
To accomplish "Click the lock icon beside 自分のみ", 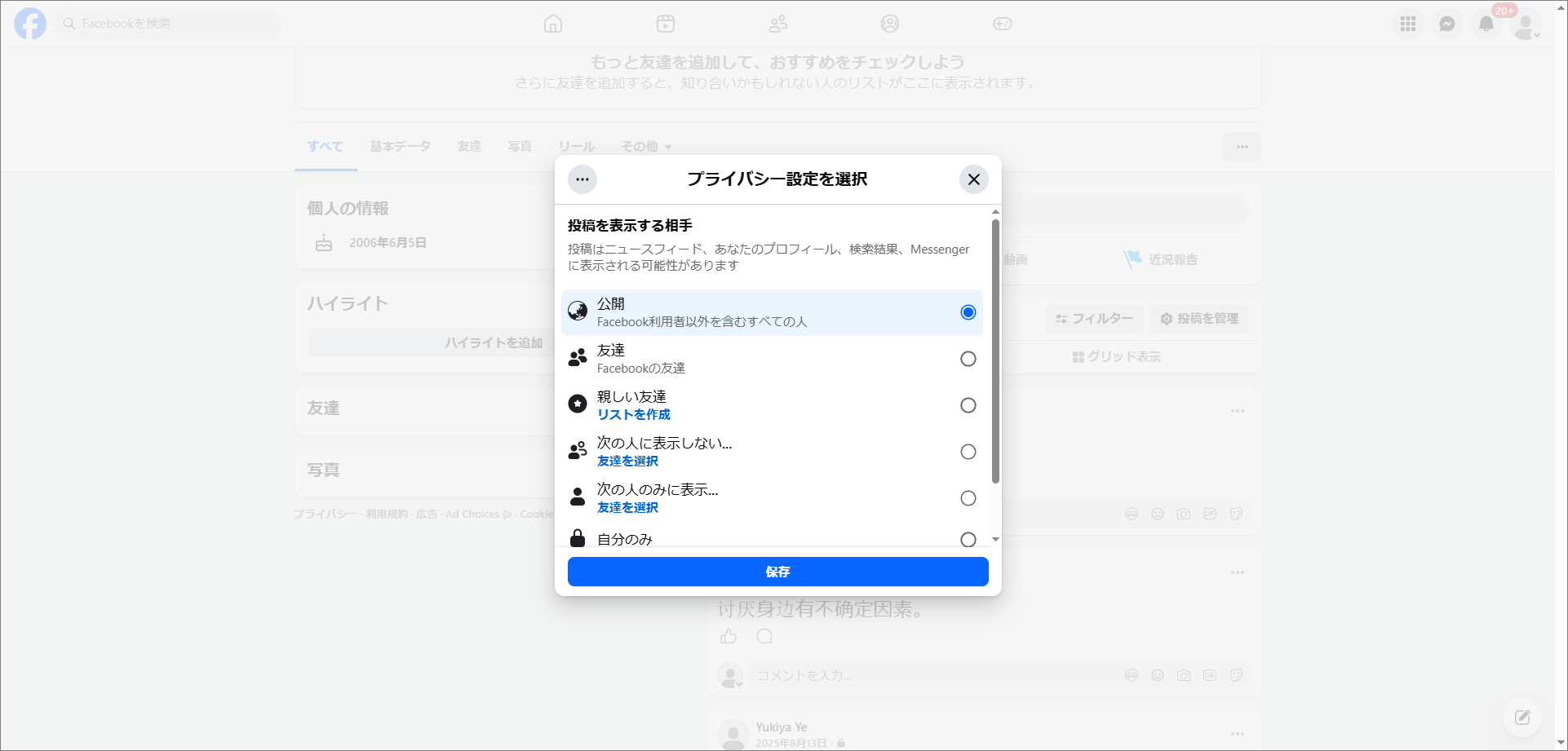I will click(578, 537).
